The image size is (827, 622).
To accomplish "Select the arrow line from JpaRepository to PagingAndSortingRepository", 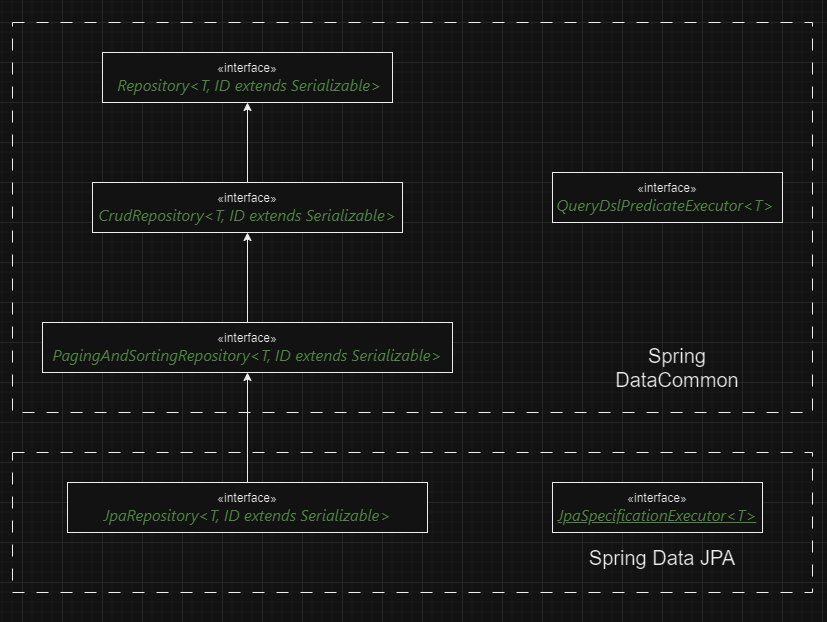I will (x=247, y=432).
